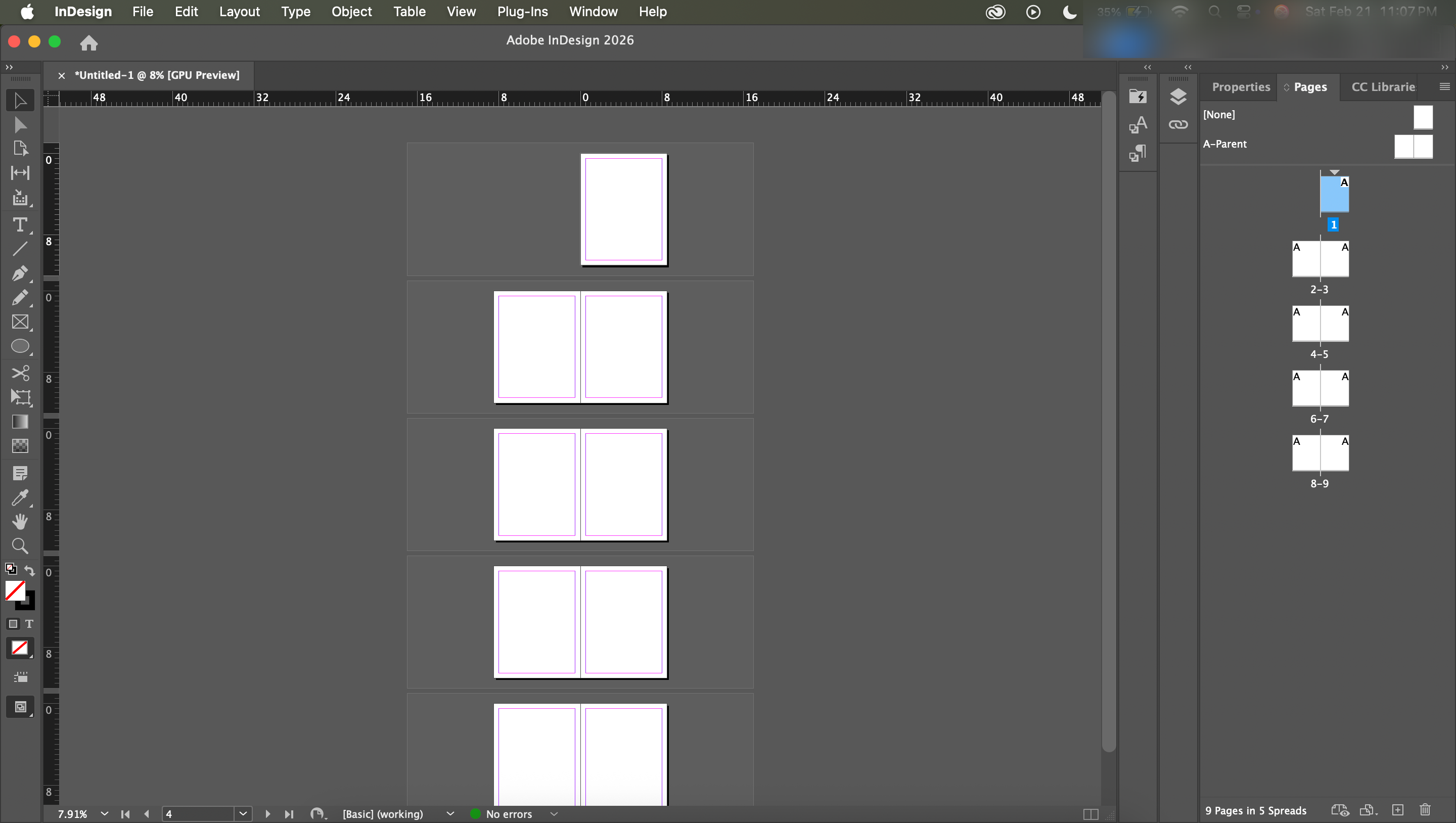
Task: Toggle formatting affects text button
Action: point(29,623)
